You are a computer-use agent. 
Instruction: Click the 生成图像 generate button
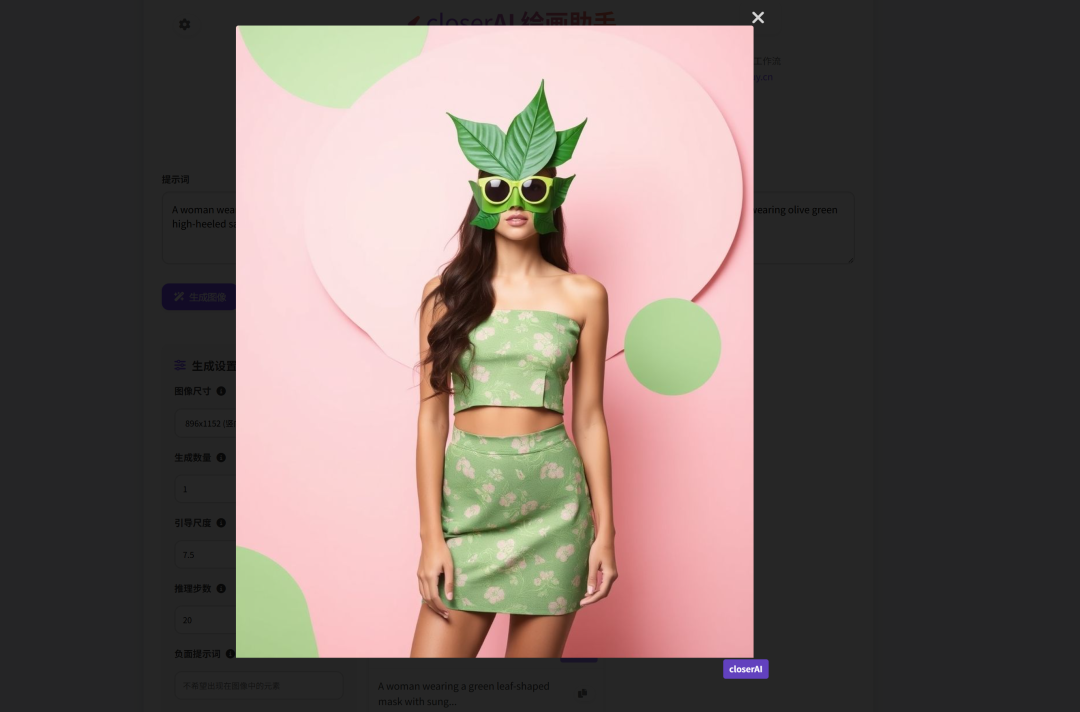point(199,297)
